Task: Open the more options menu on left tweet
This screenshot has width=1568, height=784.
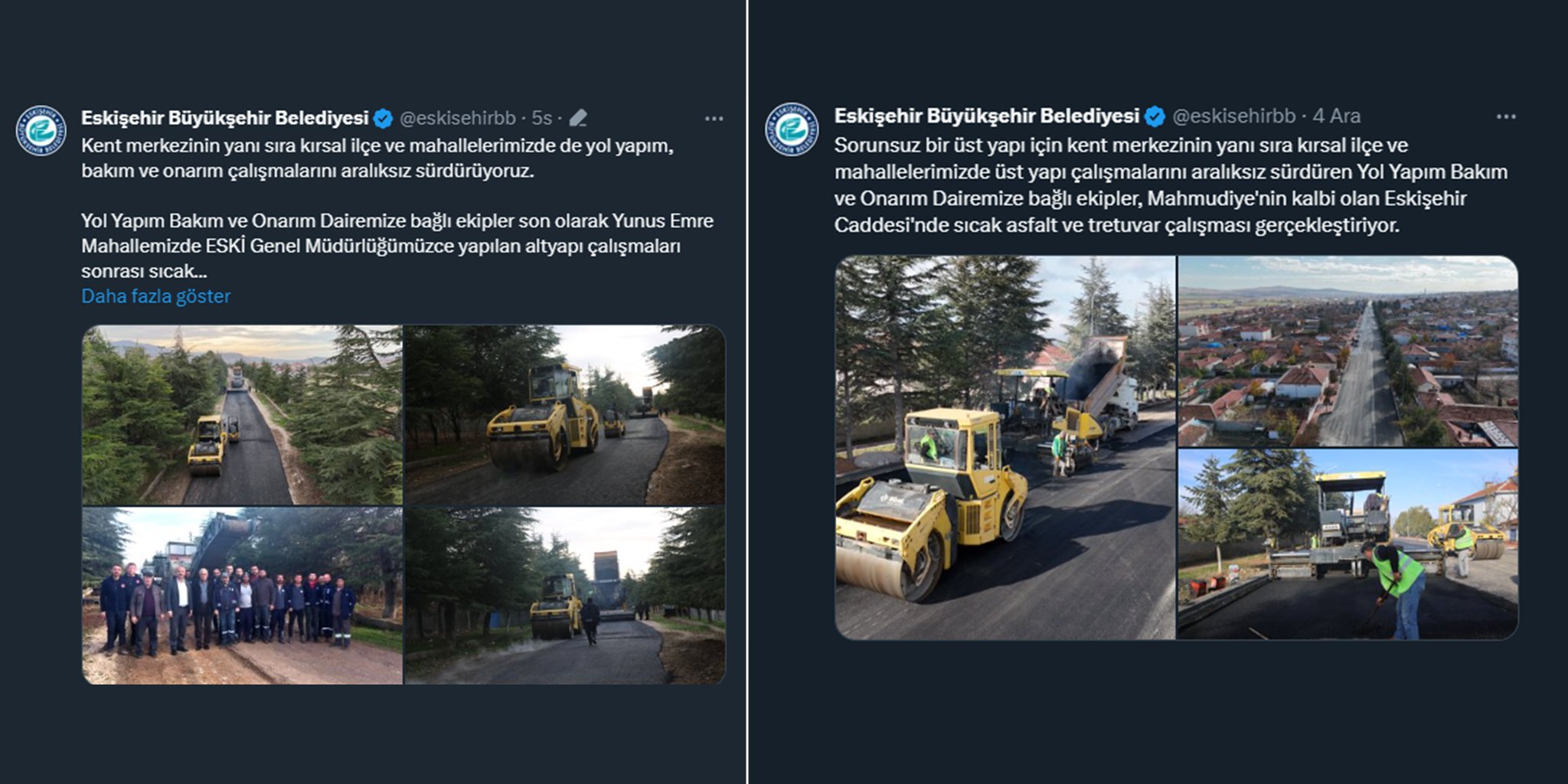Action: pos(714,118)
